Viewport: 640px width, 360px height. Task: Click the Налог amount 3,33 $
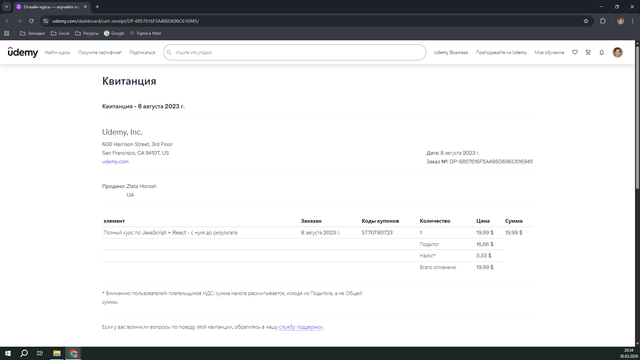[484, 256]
